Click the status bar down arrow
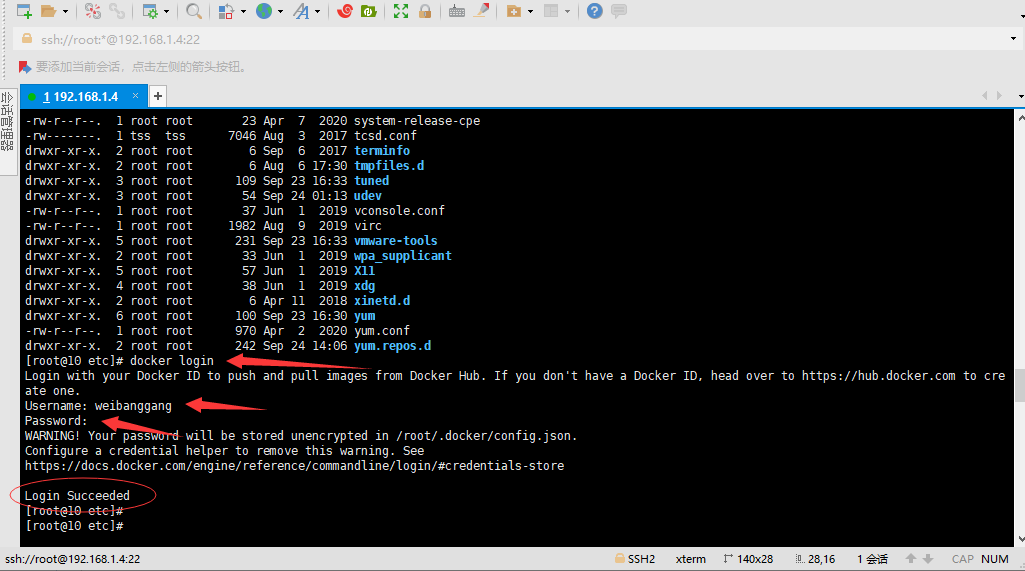The width and height of the screenshot is (1025, 571). [x=928, y=559]
